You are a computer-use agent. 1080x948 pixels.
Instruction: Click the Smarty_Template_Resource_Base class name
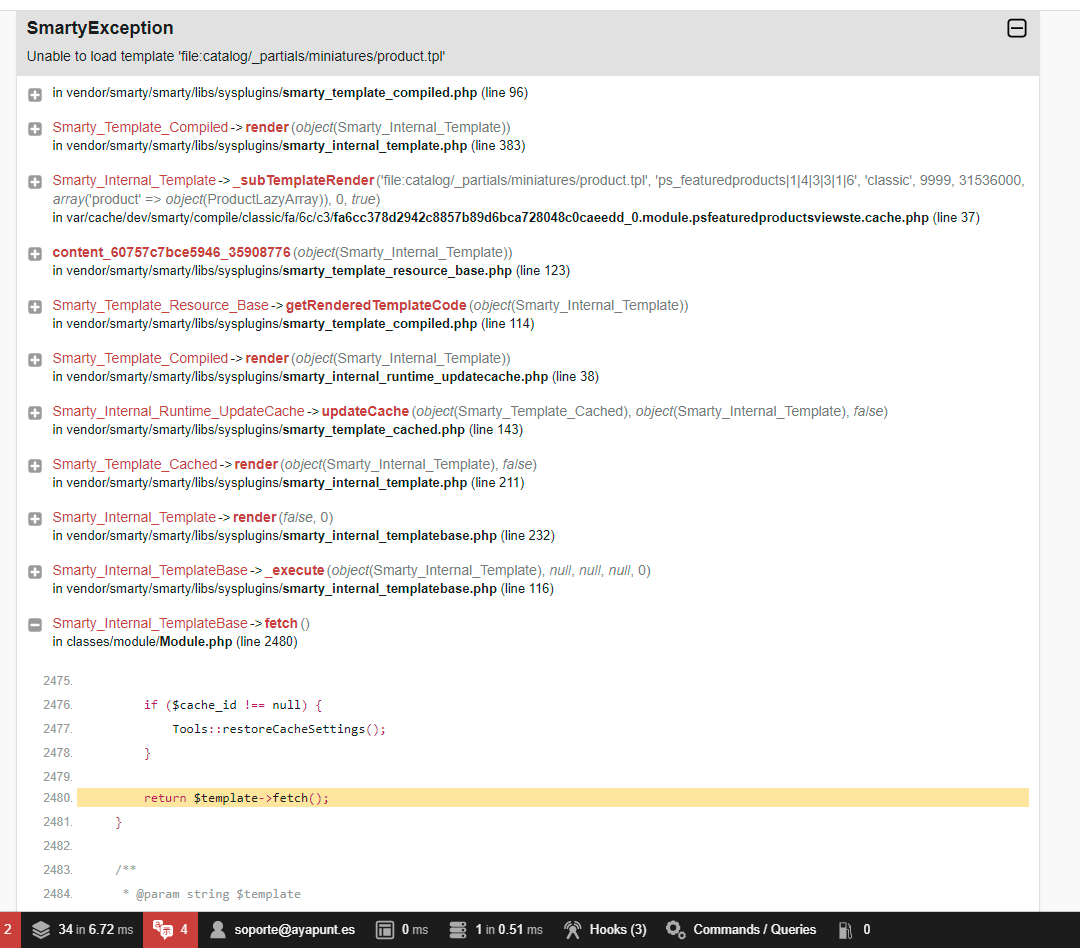[160, 305]
